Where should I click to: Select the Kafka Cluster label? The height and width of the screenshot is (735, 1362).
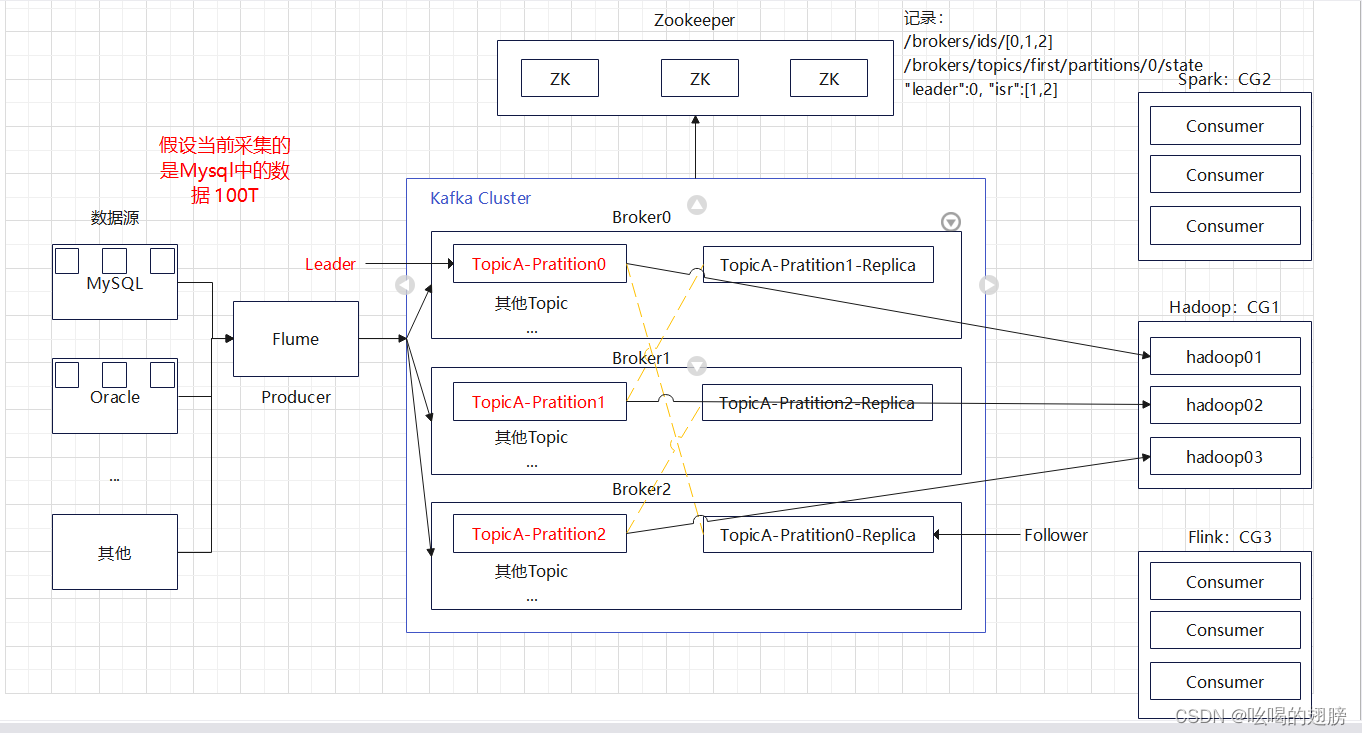(481, 198)
